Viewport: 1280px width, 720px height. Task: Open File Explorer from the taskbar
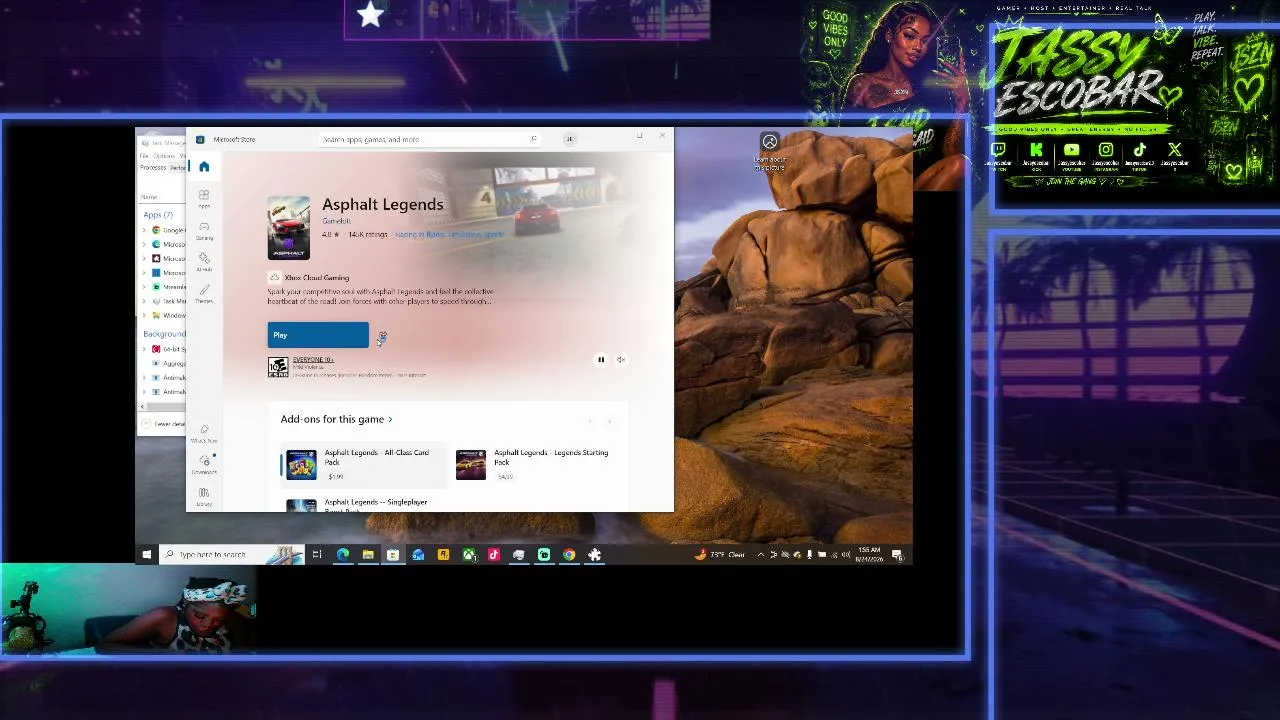(368, 555)
